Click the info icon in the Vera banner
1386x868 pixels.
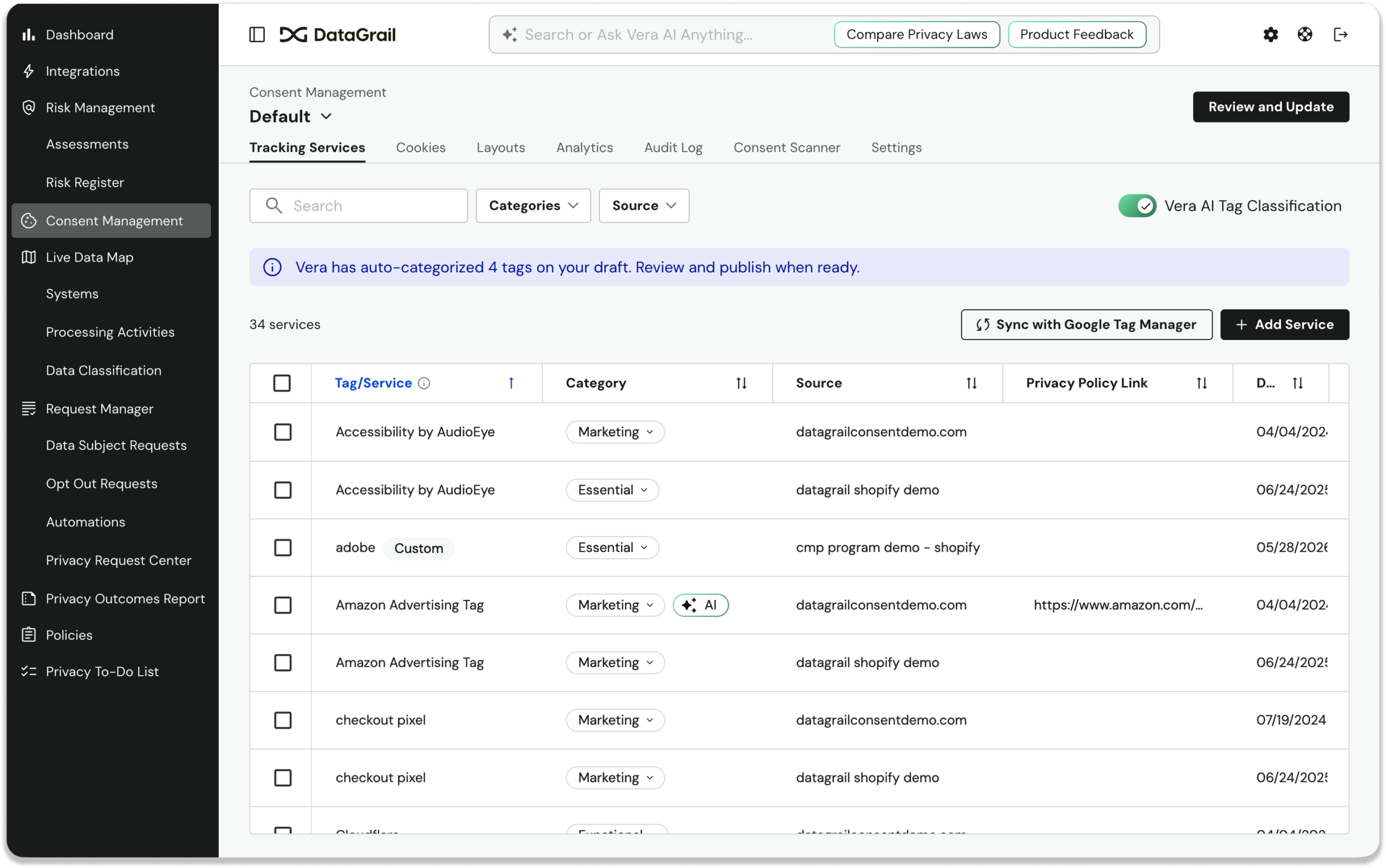272,267
